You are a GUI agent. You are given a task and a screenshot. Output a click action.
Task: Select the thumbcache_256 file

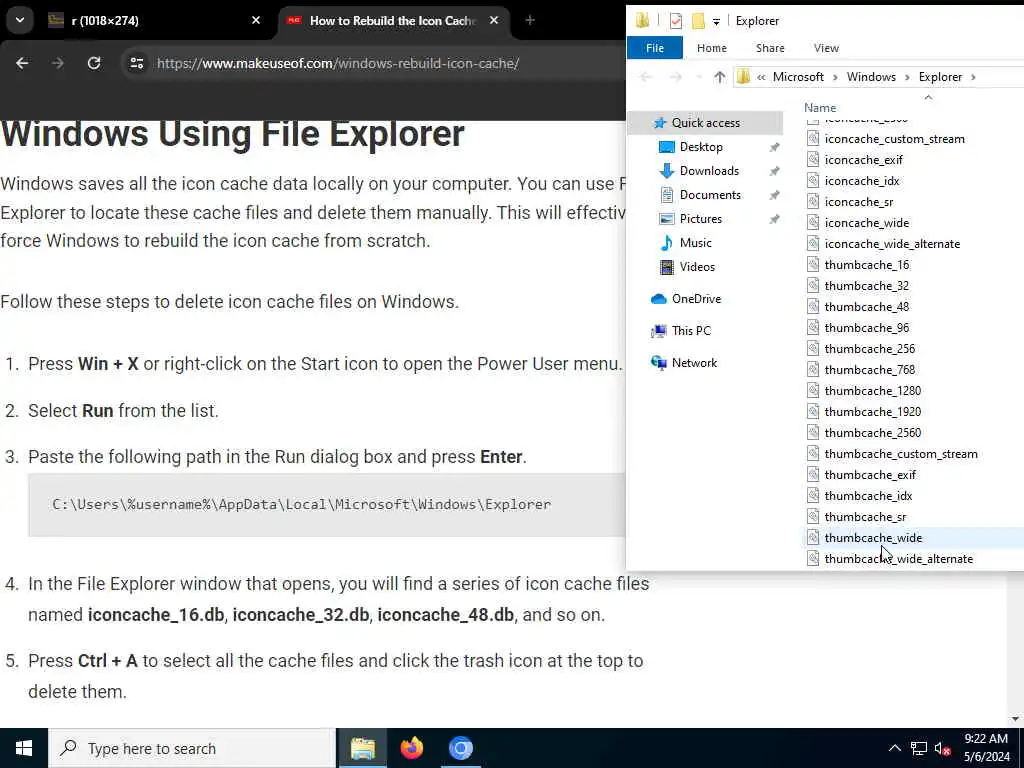pos(870,349)
